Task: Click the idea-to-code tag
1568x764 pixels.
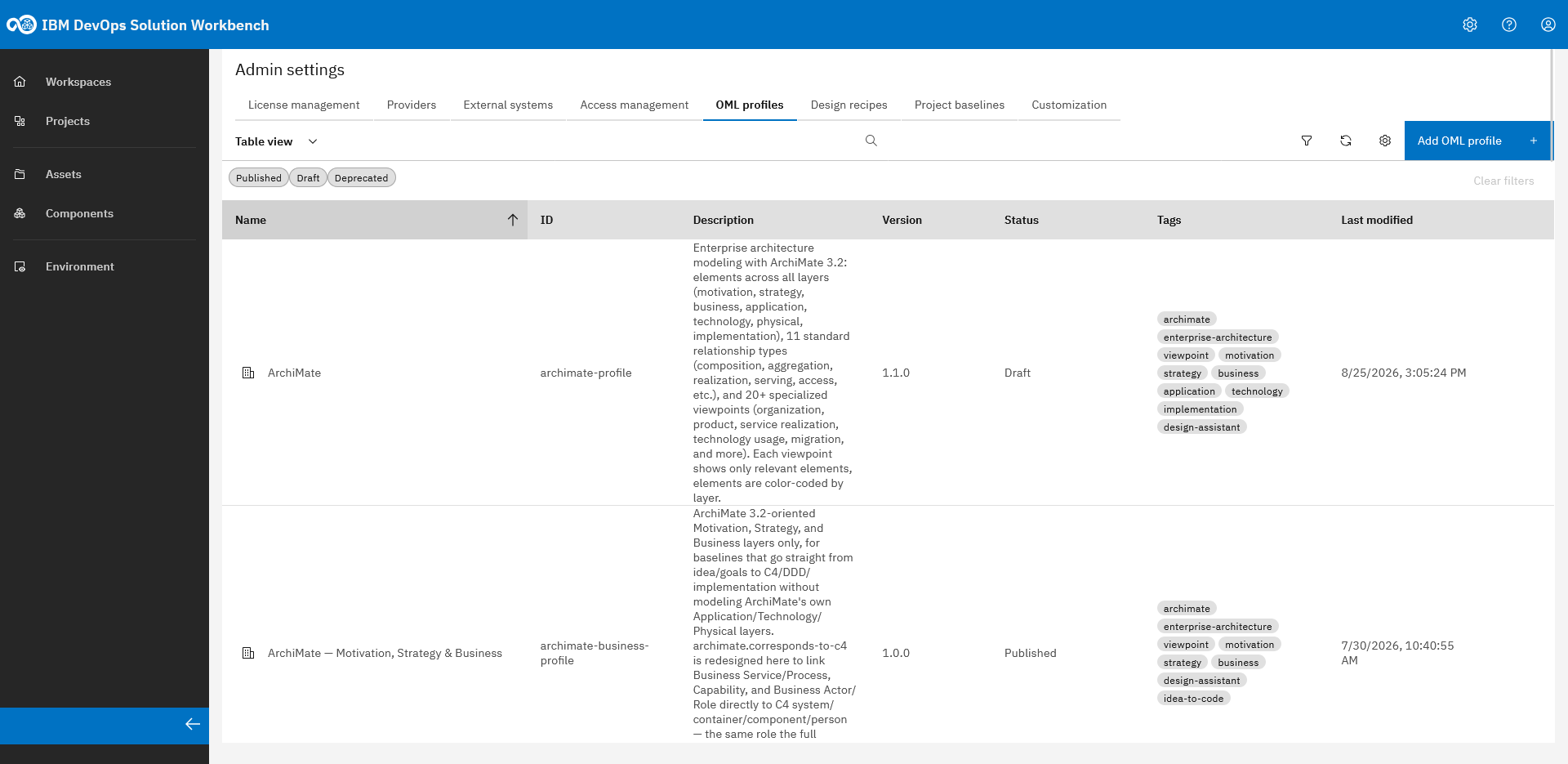Action: tap(1193, 699)
